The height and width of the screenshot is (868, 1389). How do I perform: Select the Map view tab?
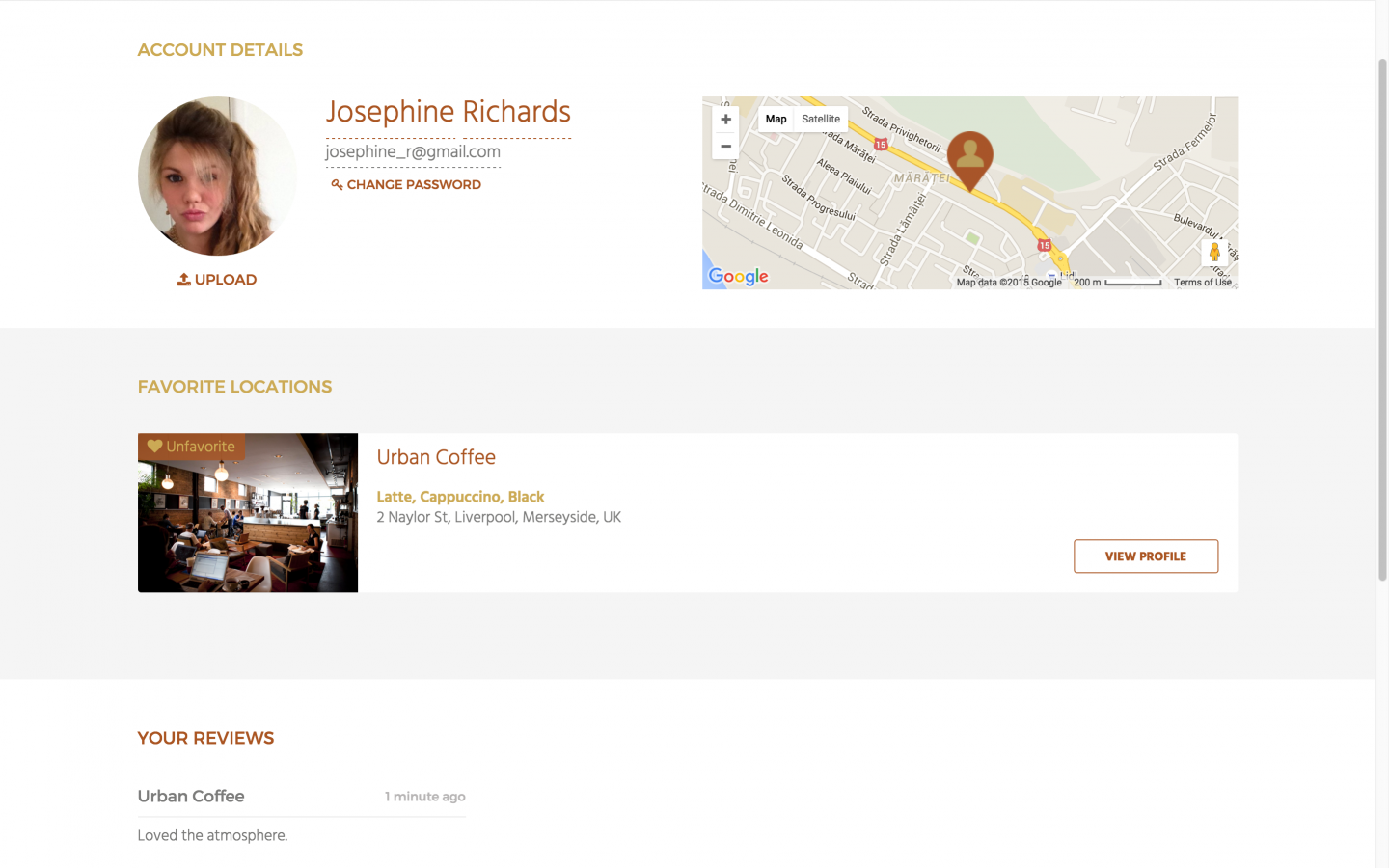click(776, 120)
